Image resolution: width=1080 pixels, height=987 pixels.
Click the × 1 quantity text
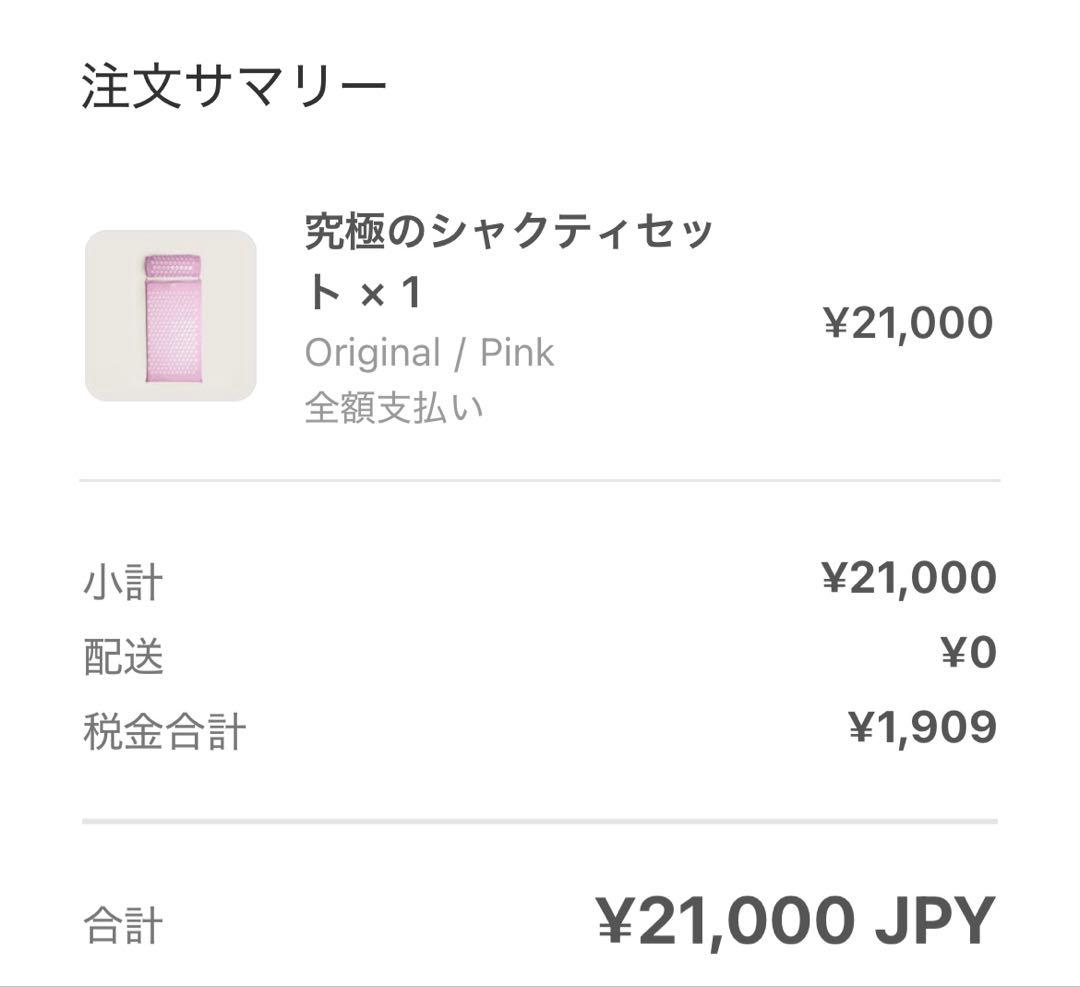[x=390, y=294]
